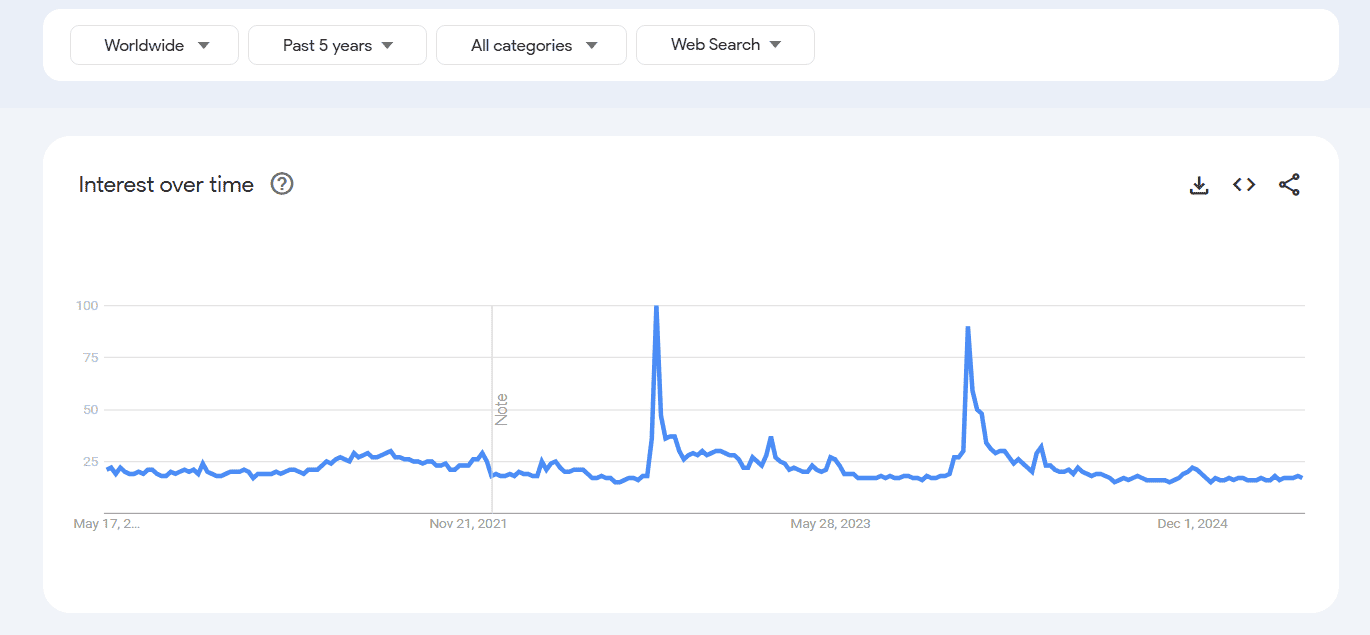
Task: Expand the Worldwide region dropdown
Action: (154, 45)
